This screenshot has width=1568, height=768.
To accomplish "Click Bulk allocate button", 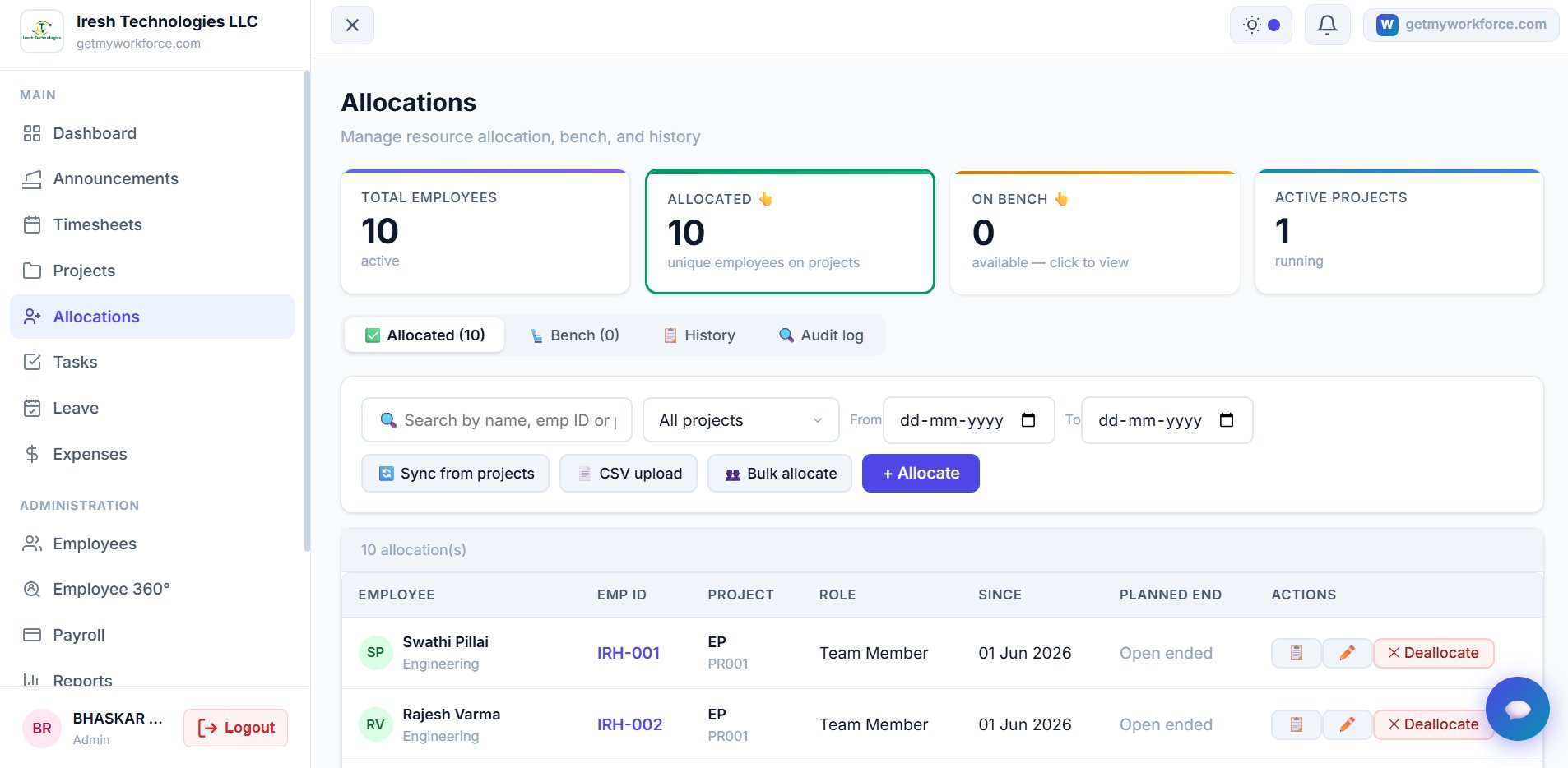I will pos(780,474).
